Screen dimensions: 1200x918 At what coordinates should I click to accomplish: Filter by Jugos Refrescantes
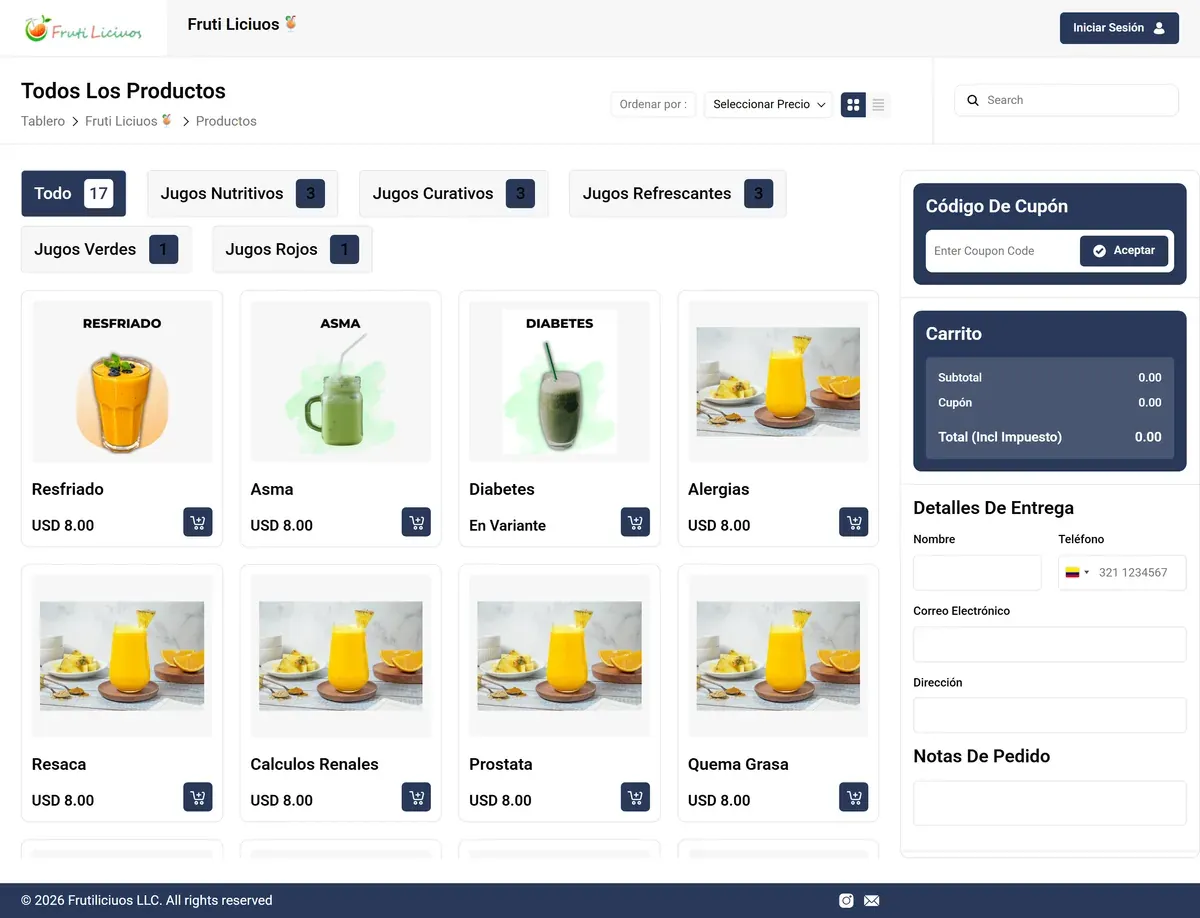678,193
